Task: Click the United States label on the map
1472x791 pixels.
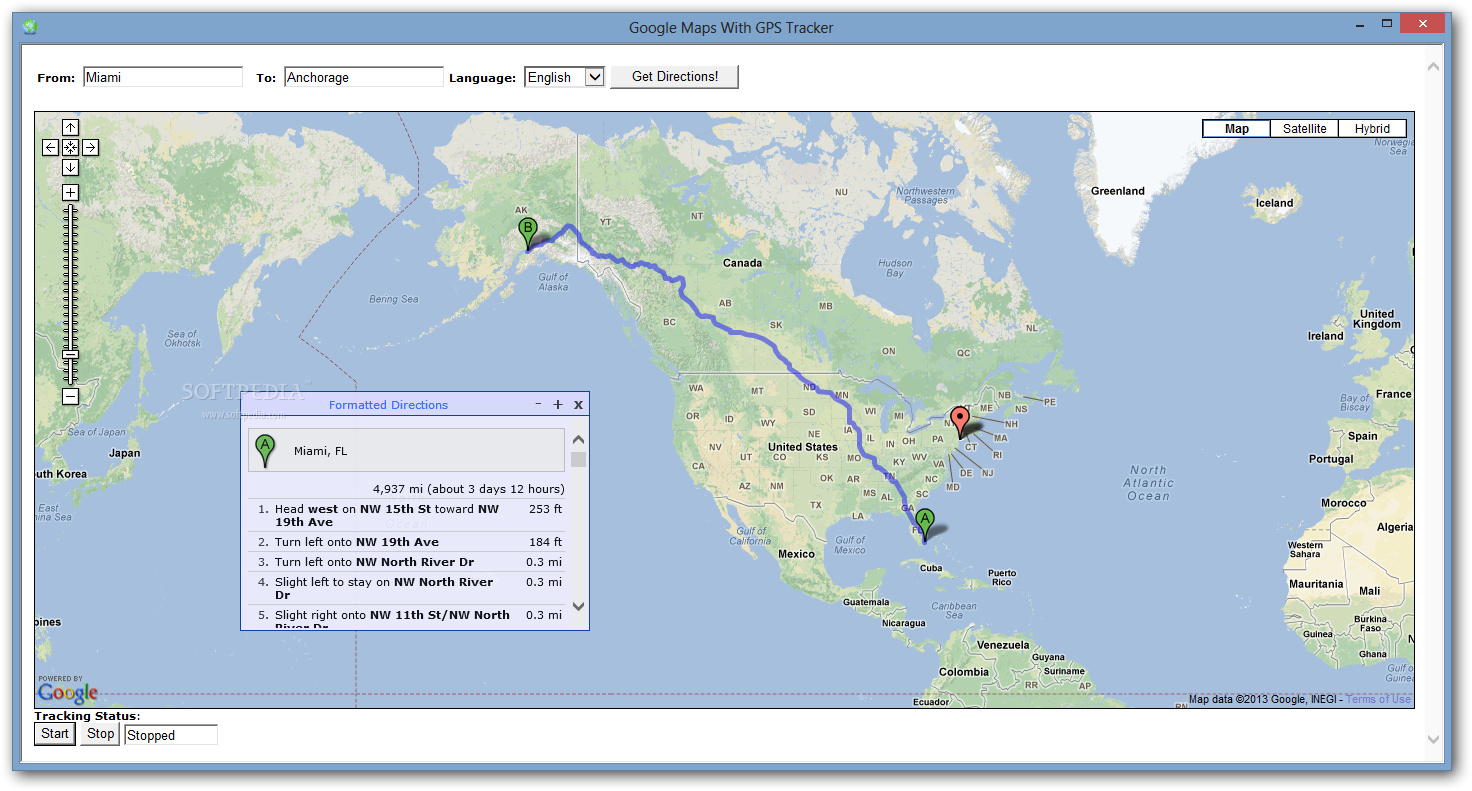Action: point(803,447)
